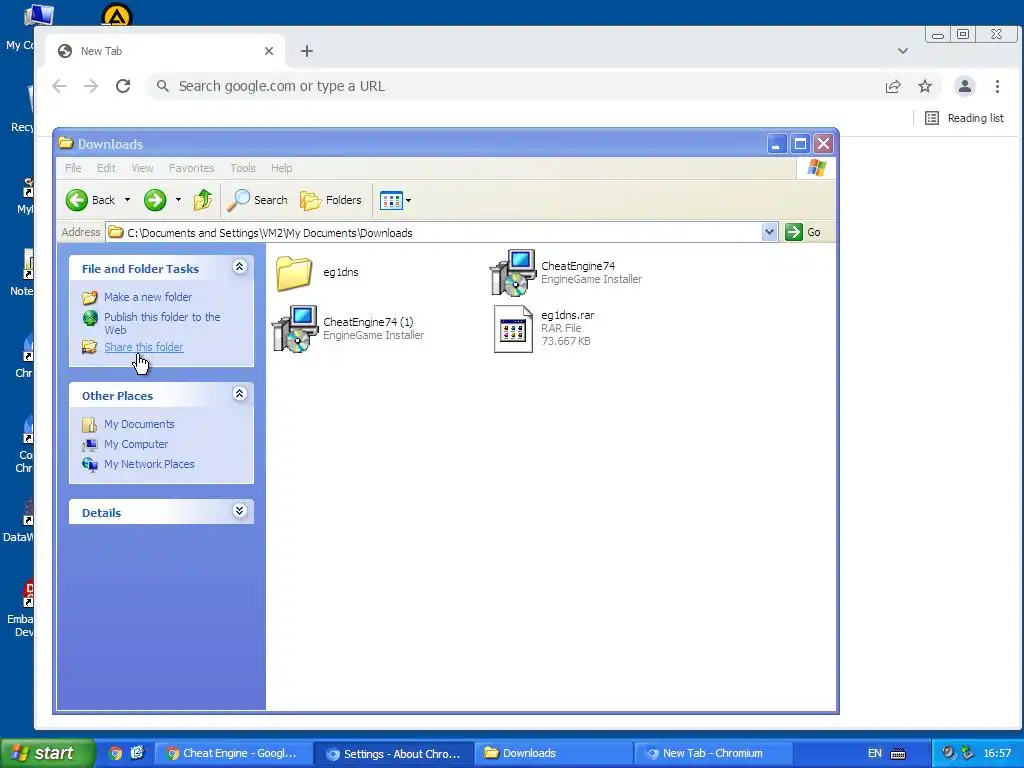1024x768 pixels.
Task: Click the Chrome quick launch icon in taskbar
Action: coord(116,753)
